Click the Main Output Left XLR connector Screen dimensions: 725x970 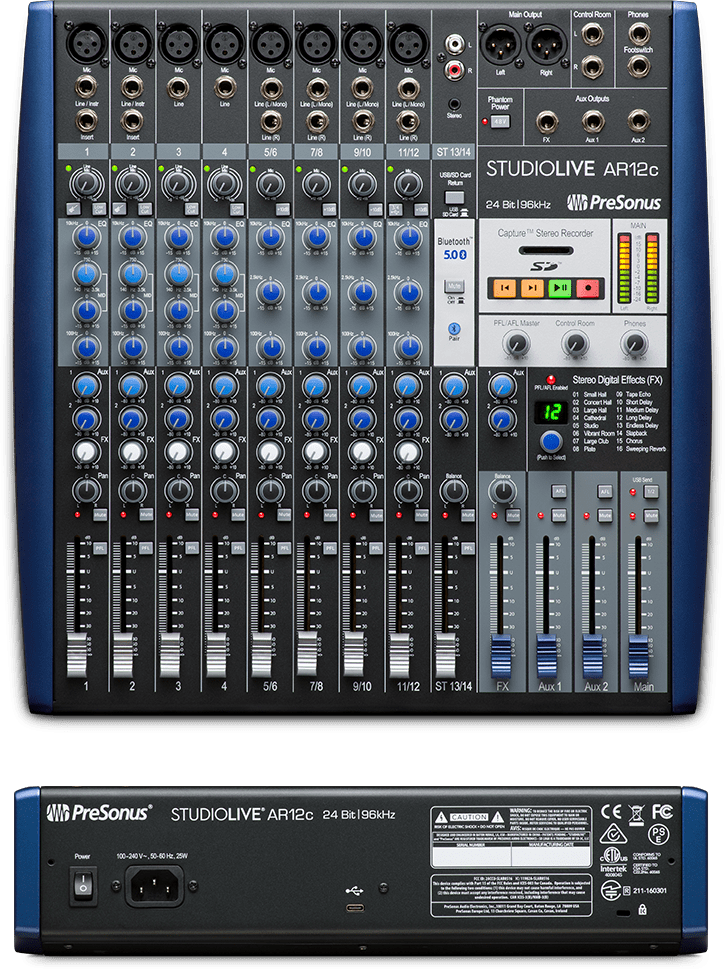point(501,45)
